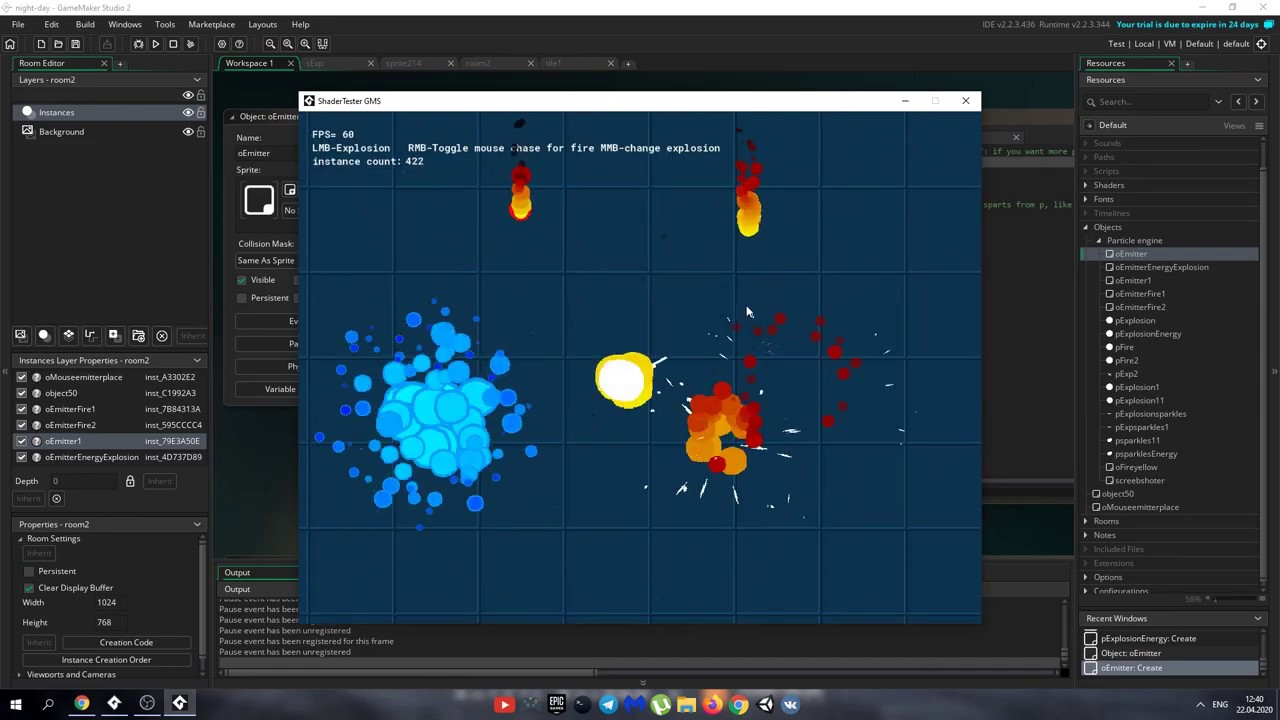Stop the running game with Stop icon
This screenshot has height=720, width=1280.
(x=173, y=44)
